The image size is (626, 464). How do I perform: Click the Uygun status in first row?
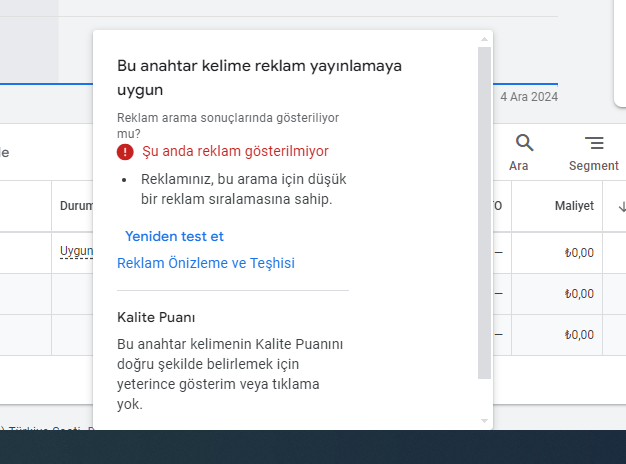click(76, 251)
